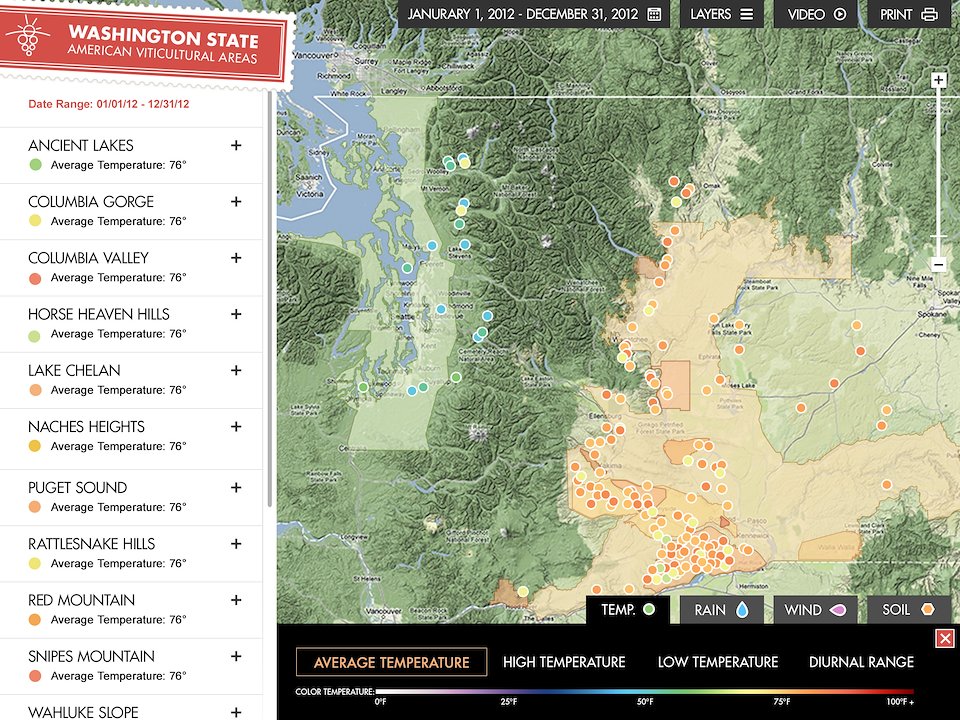Show the Diurnal Range view
This screenshot has width=960, height=720.
coord(861,662)
